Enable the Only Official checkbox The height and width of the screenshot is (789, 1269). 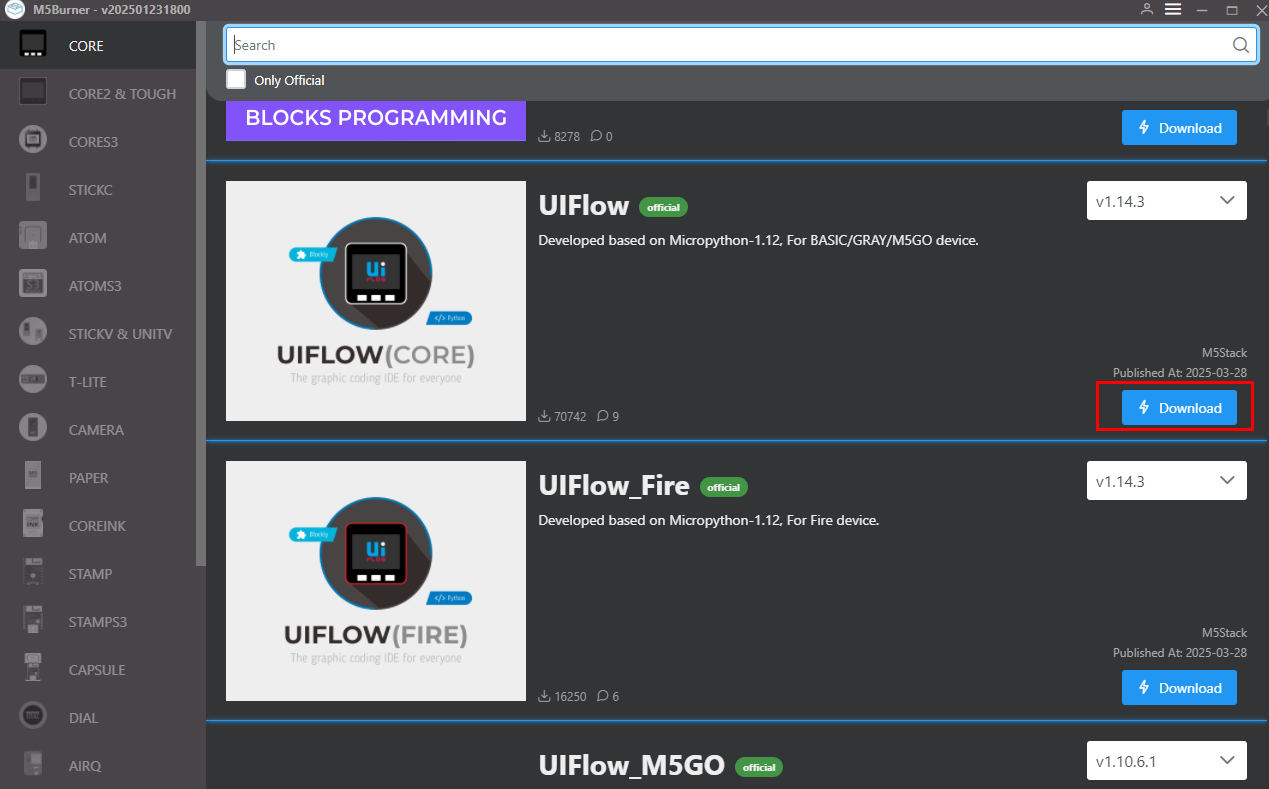point(236,79)
